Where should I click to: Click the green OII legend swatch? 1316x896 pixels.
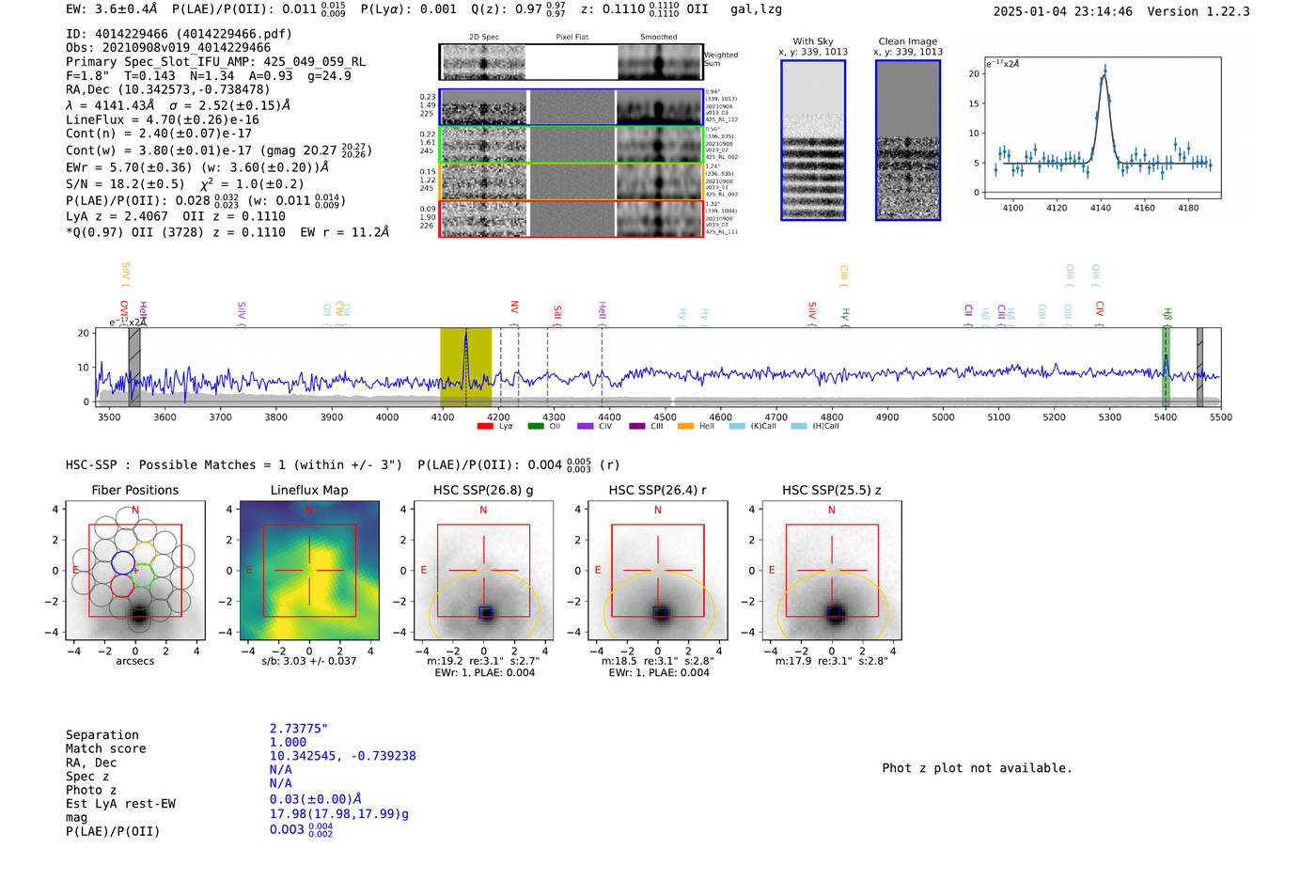pyautogui.click(x=535, y=426)
